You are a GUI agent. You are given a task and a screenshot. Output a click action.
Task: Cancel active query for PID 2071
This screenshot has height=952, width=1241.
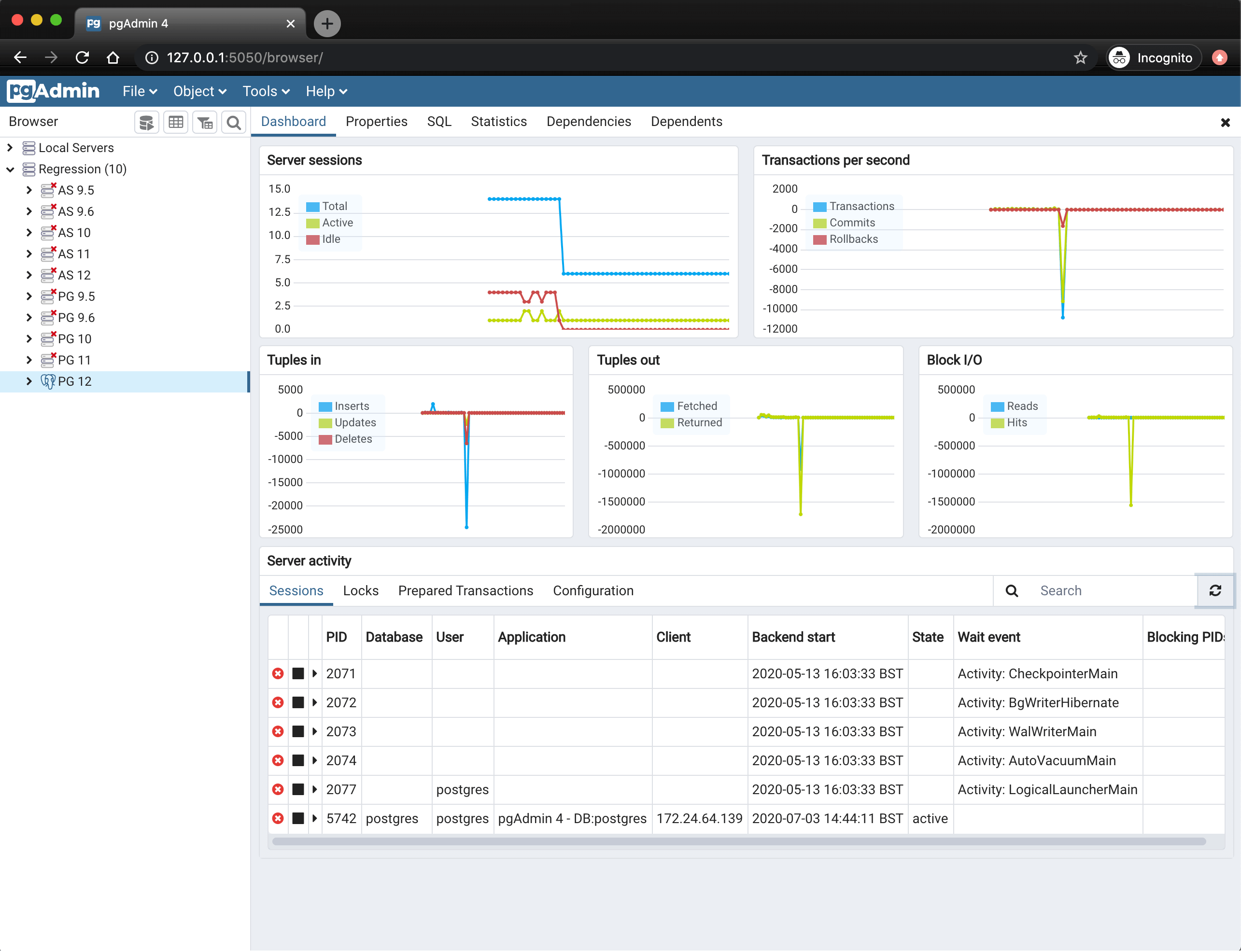pyautogui.click(x=298, y=673)
